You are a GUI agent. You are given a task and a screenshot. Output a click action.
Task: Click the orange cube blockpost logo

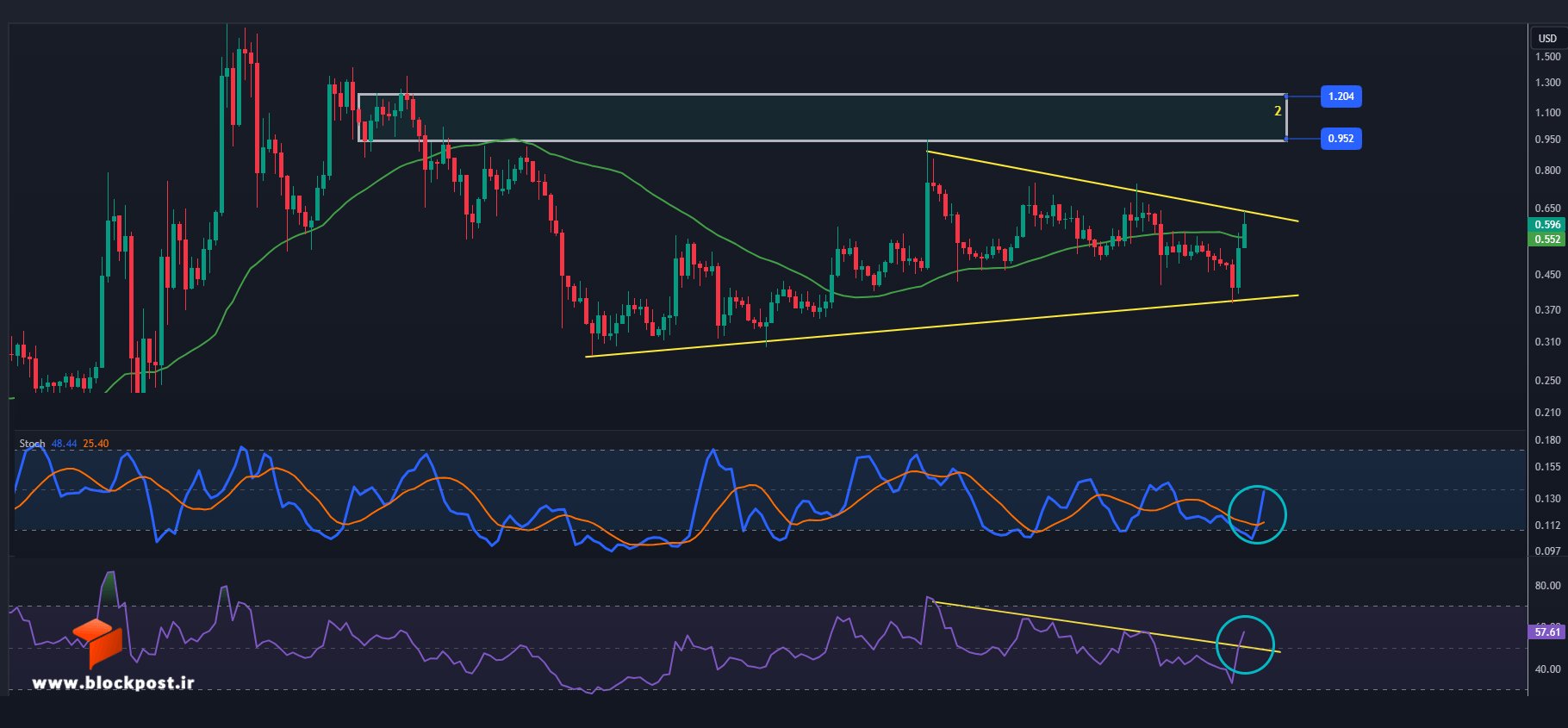click(97, 643)
